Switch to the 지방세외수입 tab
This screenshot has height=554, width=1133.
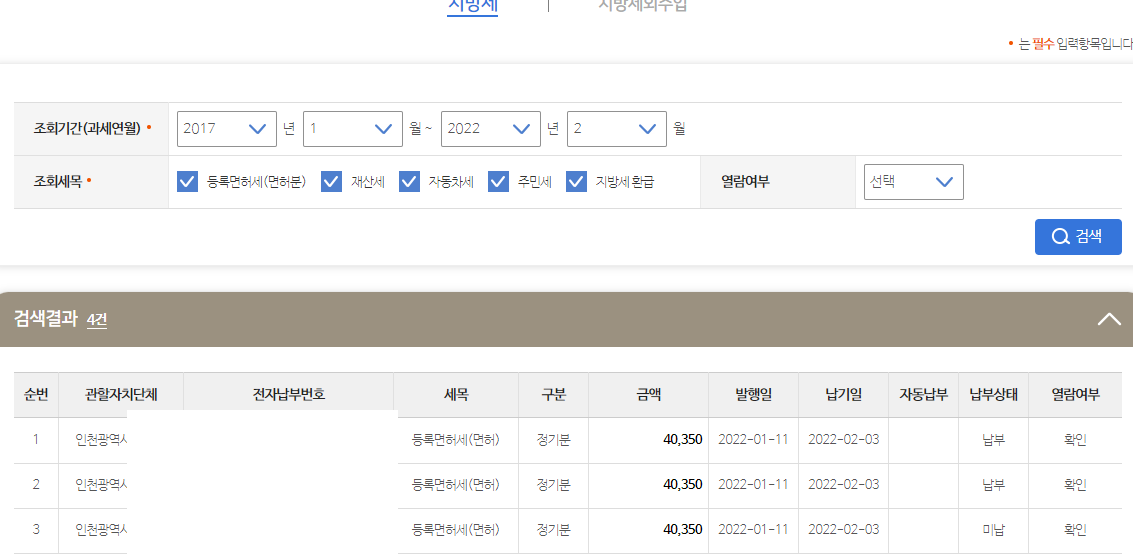pos(643,6)
